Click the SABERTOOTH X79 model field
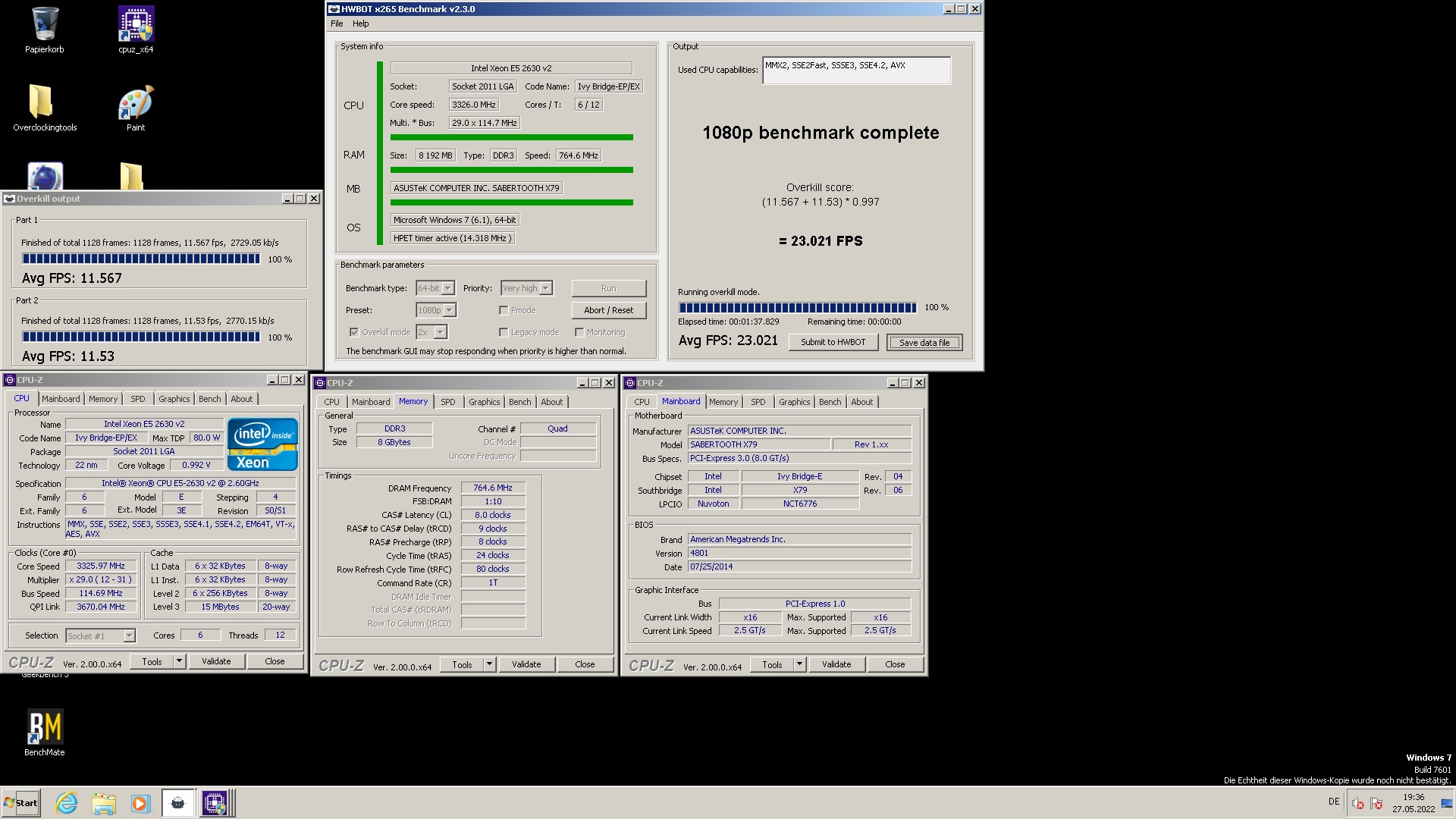 pyautogui.click(x=758, y=445)
